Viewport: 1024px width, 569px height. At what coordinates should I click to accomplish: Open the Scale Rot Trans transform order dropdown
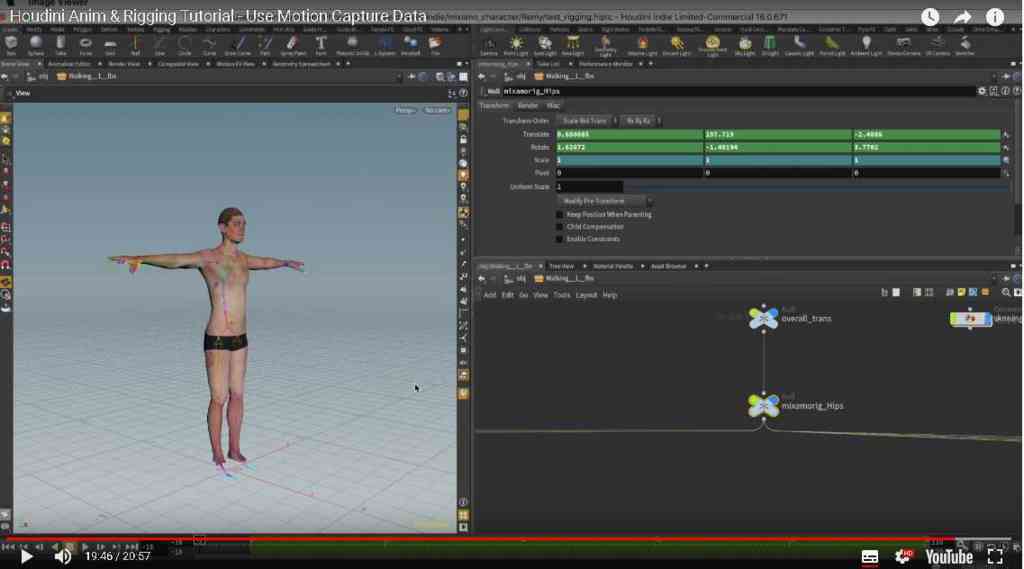point(587,121)
